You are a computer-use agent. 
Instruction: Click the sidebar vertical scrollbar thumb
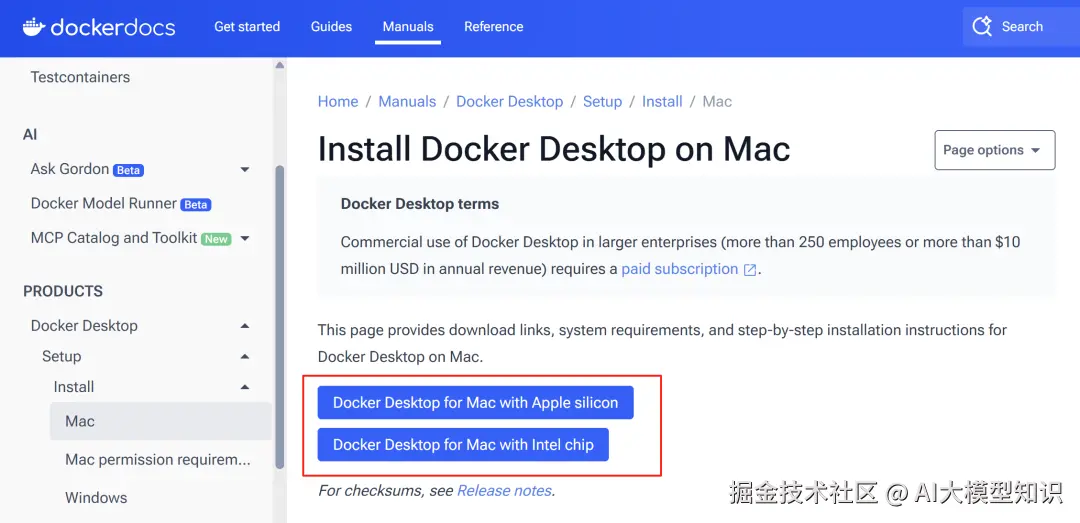pos(280,317)
